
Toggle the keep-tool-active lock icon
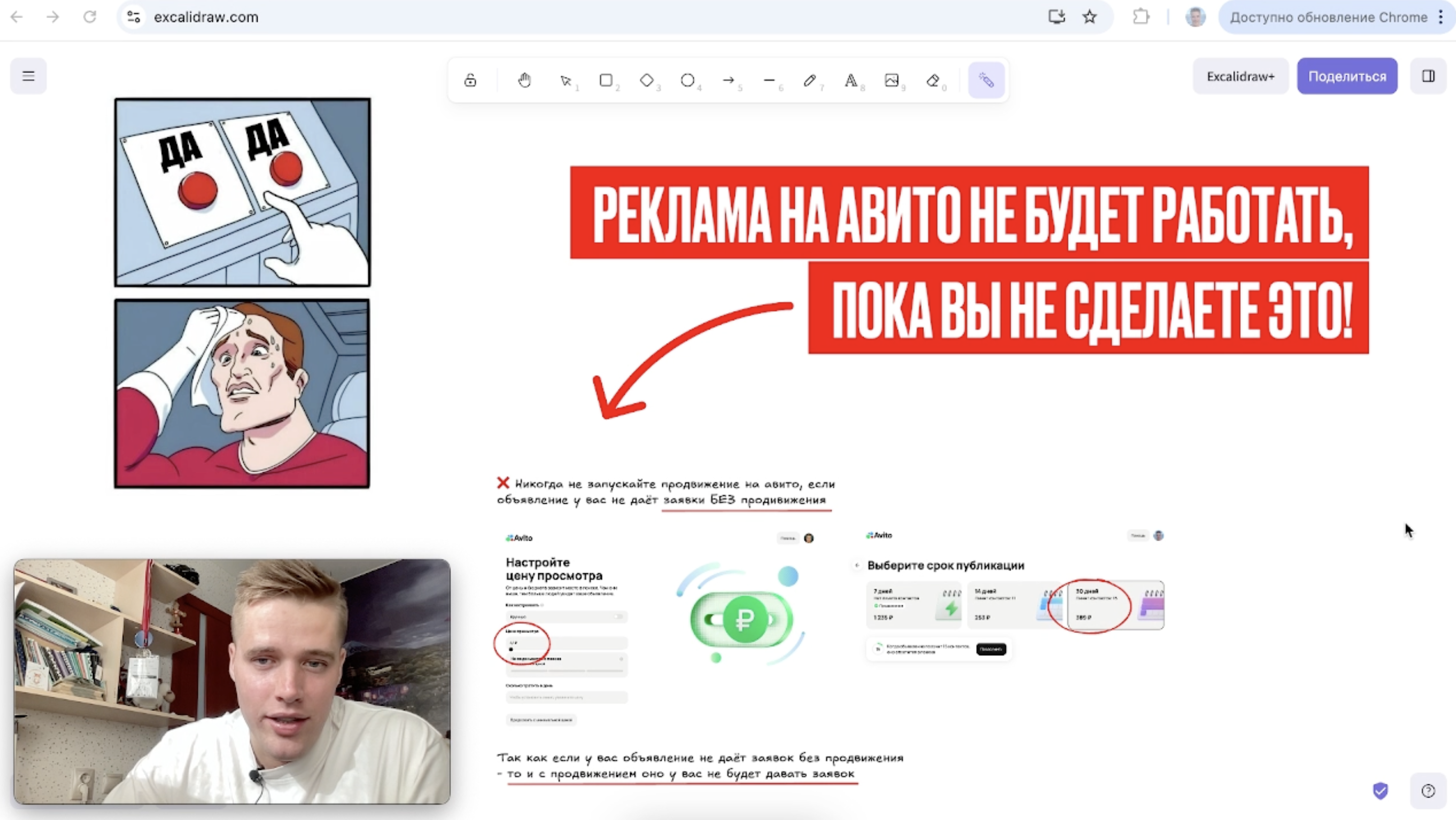pyautogui.click(x=470, y=80)
